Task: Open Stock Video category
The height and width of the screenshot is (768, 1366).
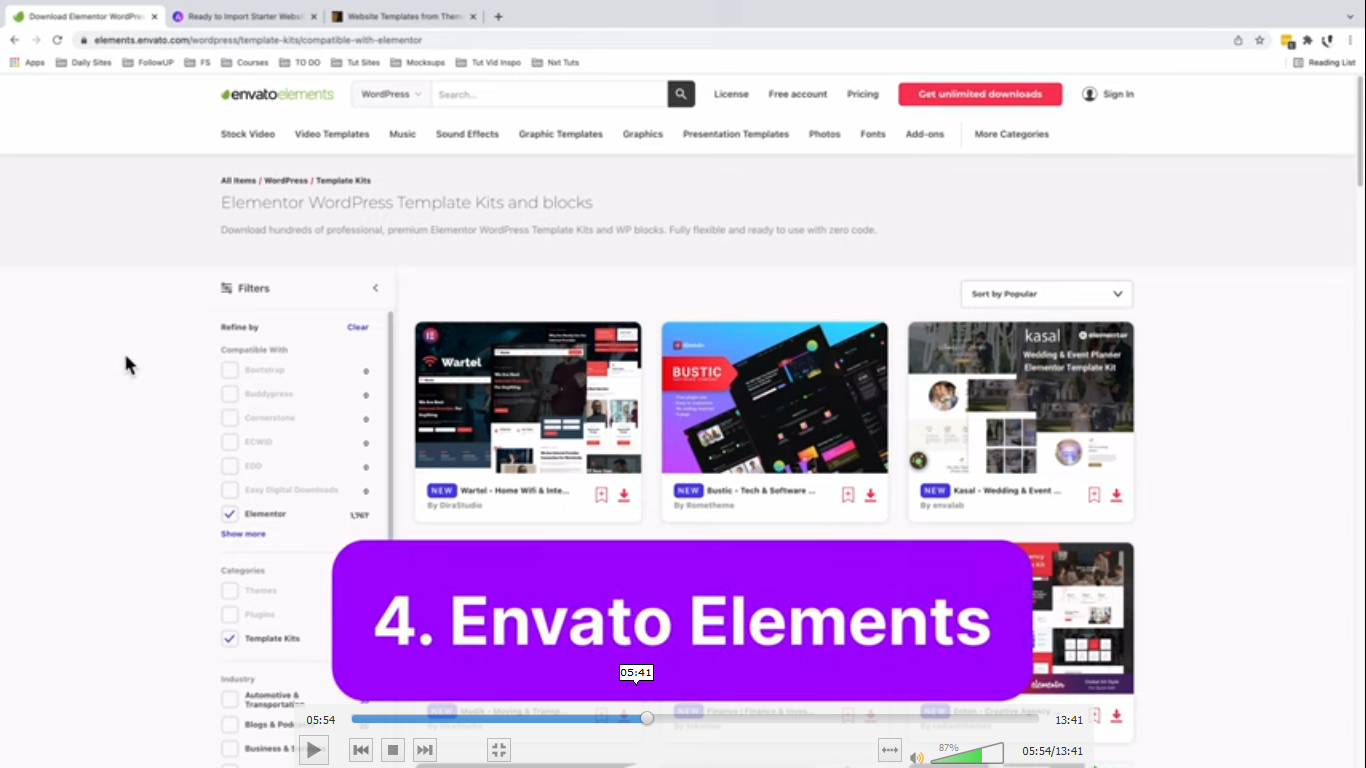Action: [248, 134]
